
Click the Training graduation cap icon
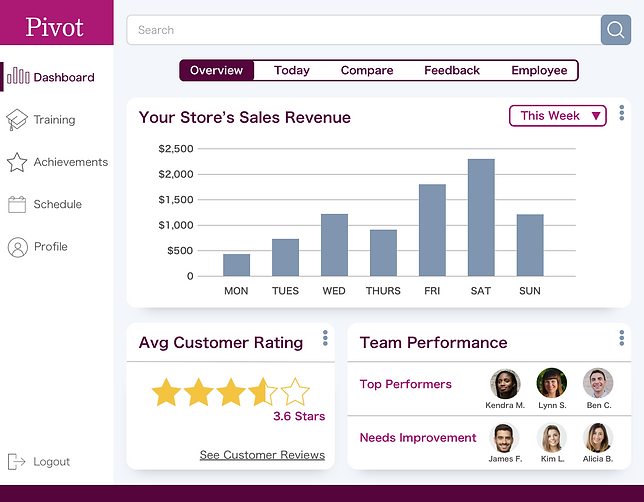(x=17, y=120)
